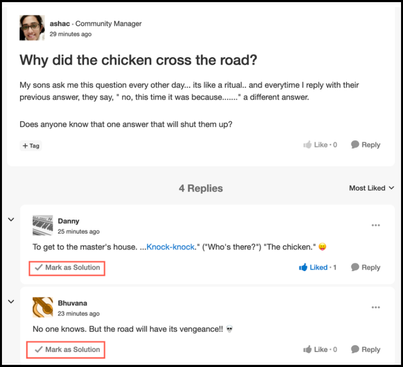Open ashac's profile picture

tap(32, 28)
